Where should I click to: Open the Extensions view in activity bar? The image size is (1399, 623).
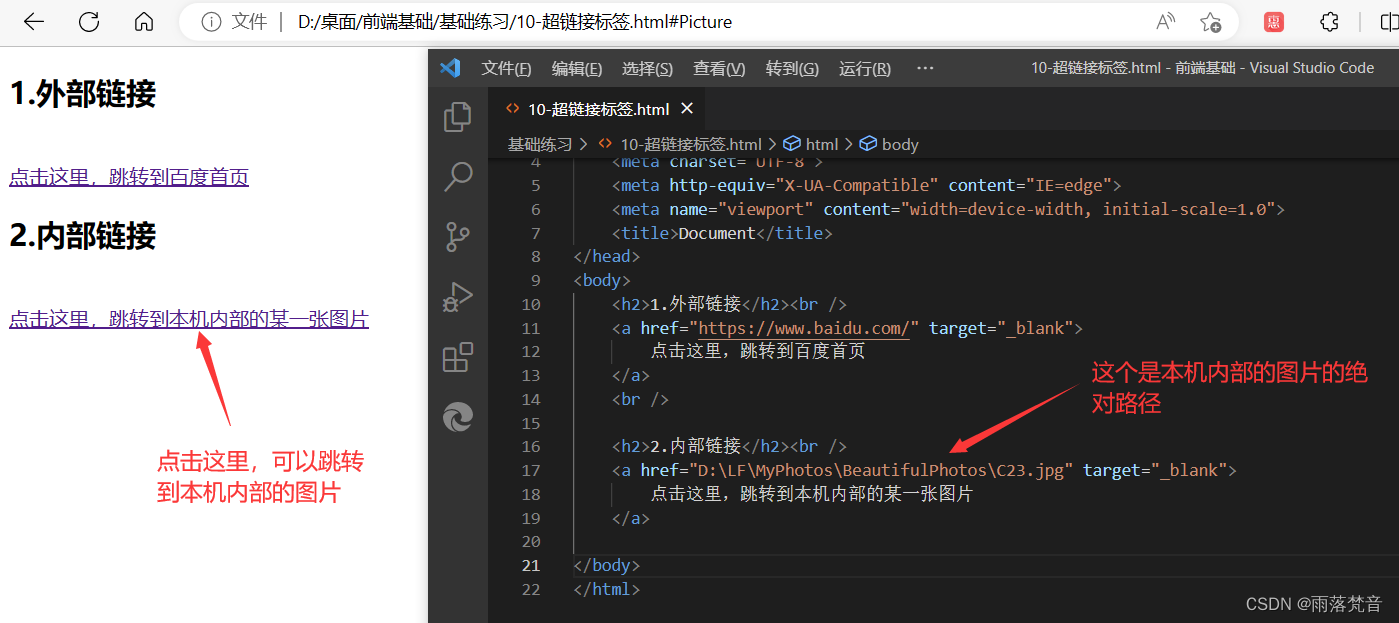pyautogui.click(x=458, y=357)
